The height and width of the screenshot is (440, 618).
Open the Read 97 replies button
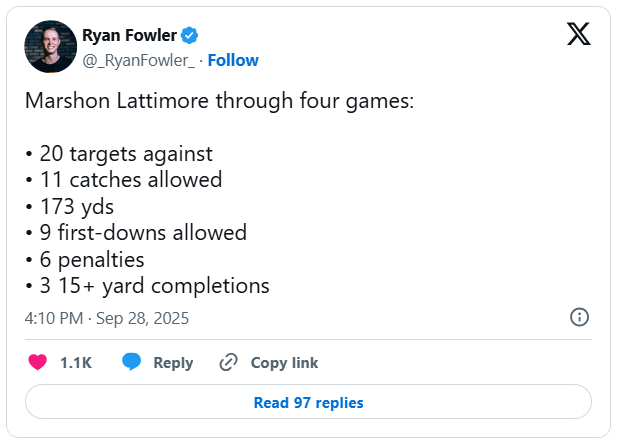click(x=308, y=403)
